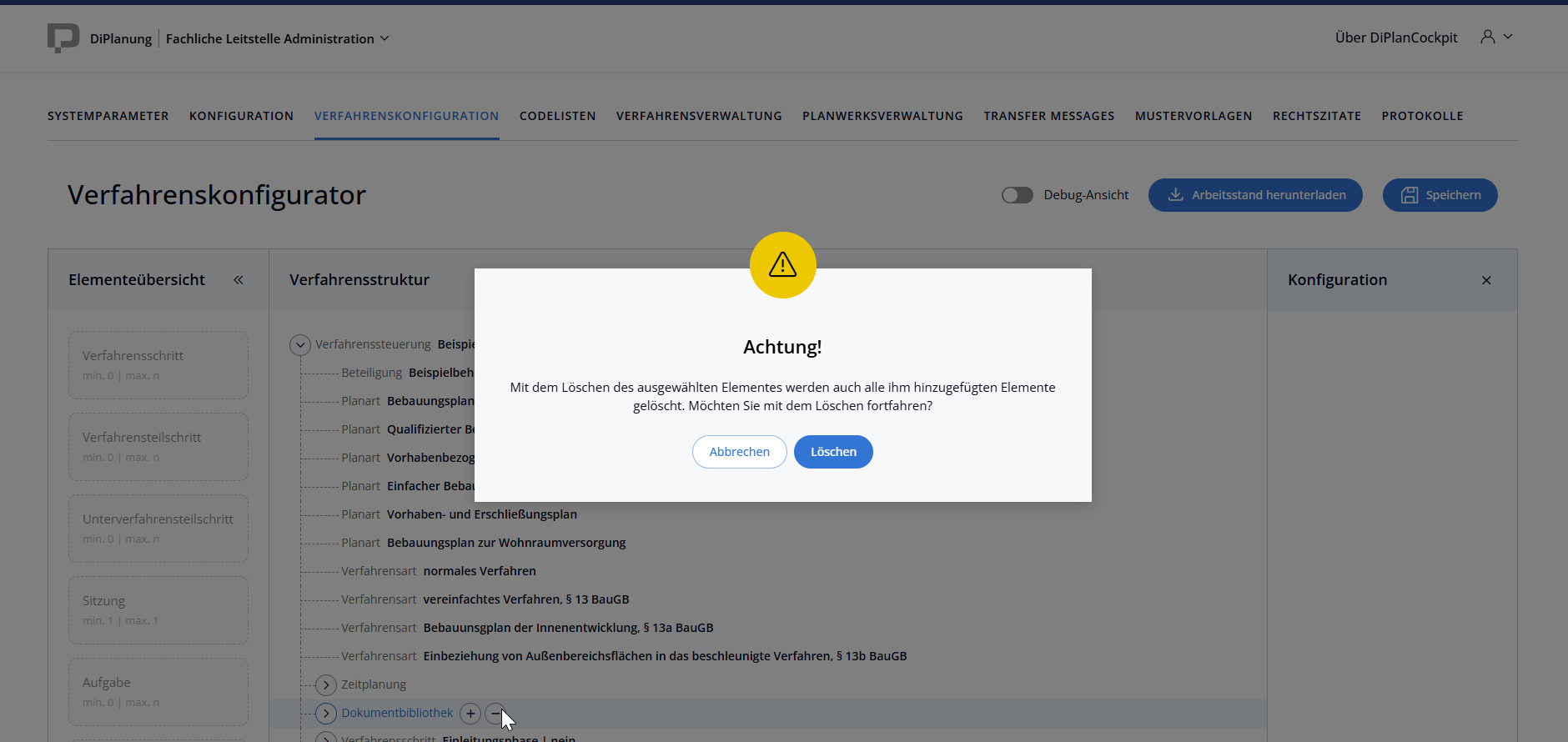Switch to the Codelisten tab
1568x742 pixels.
[557, 116]
